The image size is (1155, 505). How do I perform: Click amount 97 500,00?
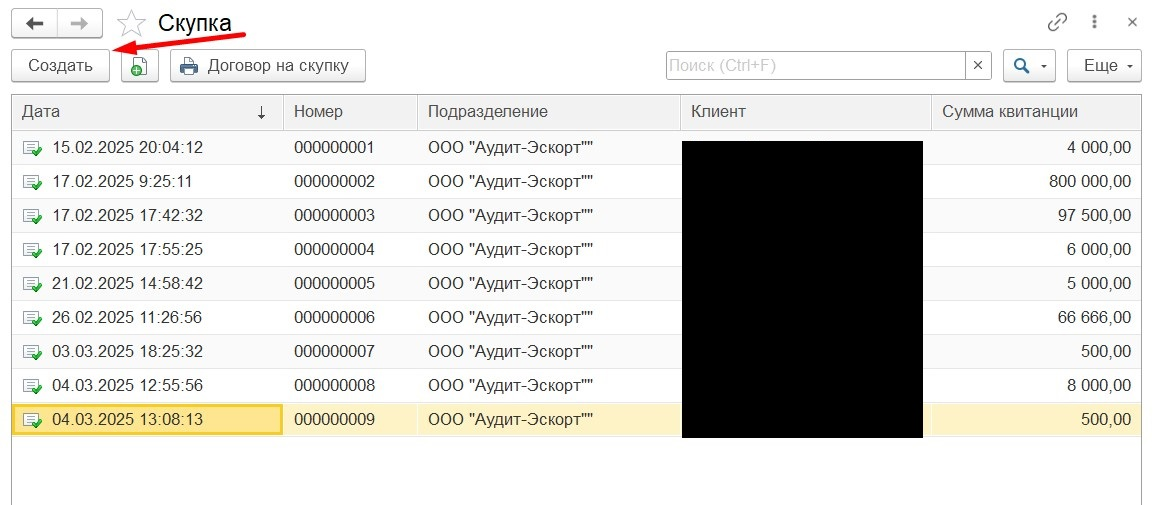tap(1095, 216)
